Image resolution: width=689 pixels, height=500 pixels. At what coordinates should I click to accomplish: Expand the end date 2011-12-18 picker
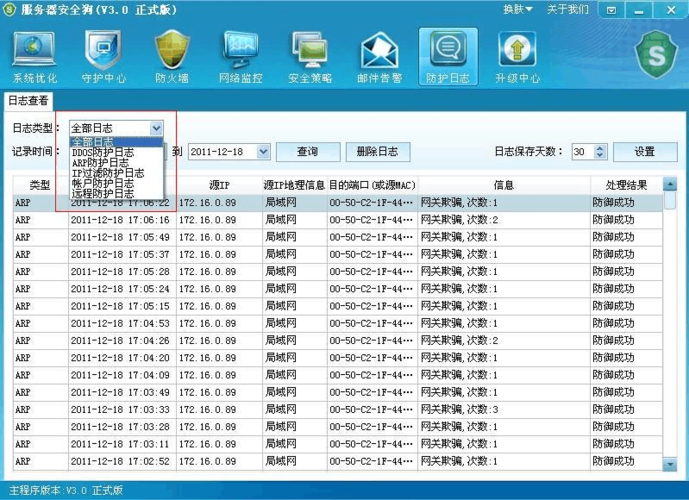click(x=263, y=152)
